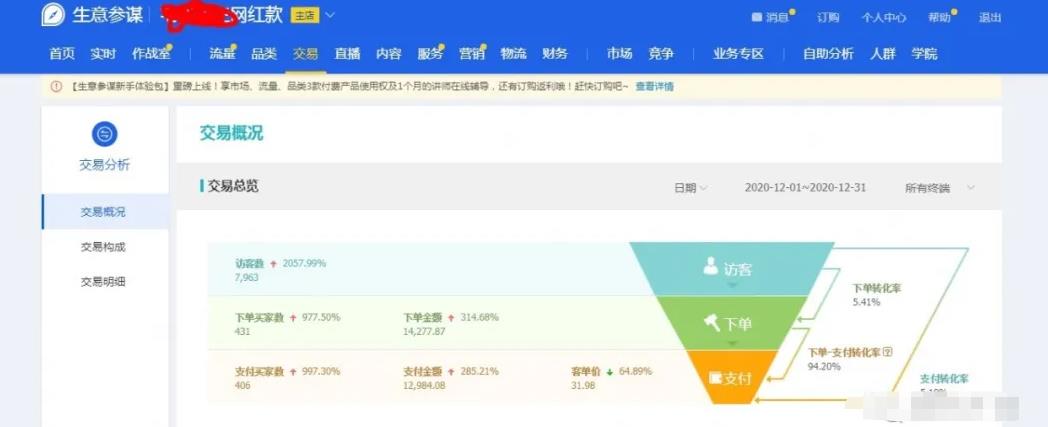Open the 业务专区 tab
The height and width of the screenshot is (427, 1048).
(x=739, y=54)
